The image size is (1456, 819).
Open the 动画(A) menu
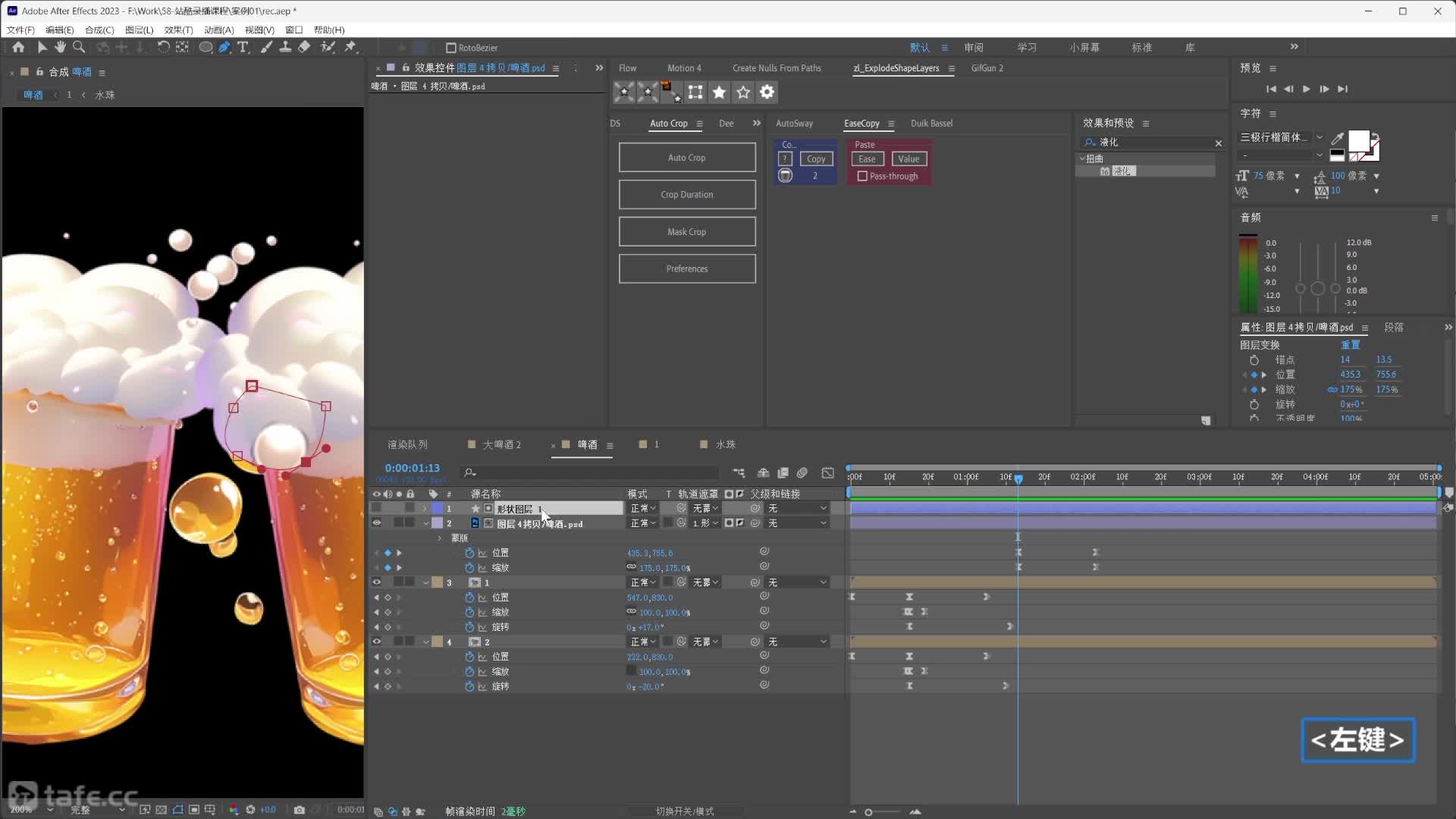218,30
